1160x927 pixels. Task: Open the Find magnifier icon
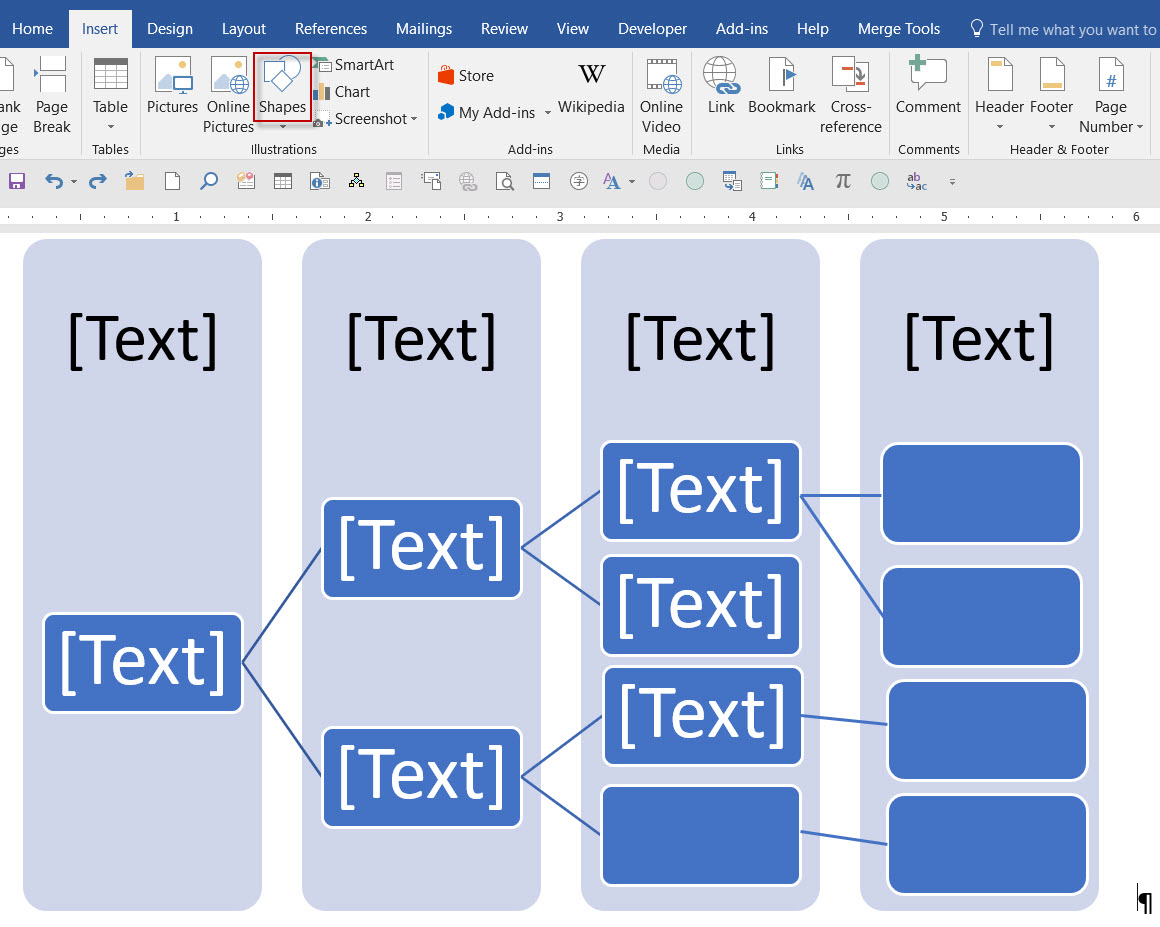pos(208,181)
